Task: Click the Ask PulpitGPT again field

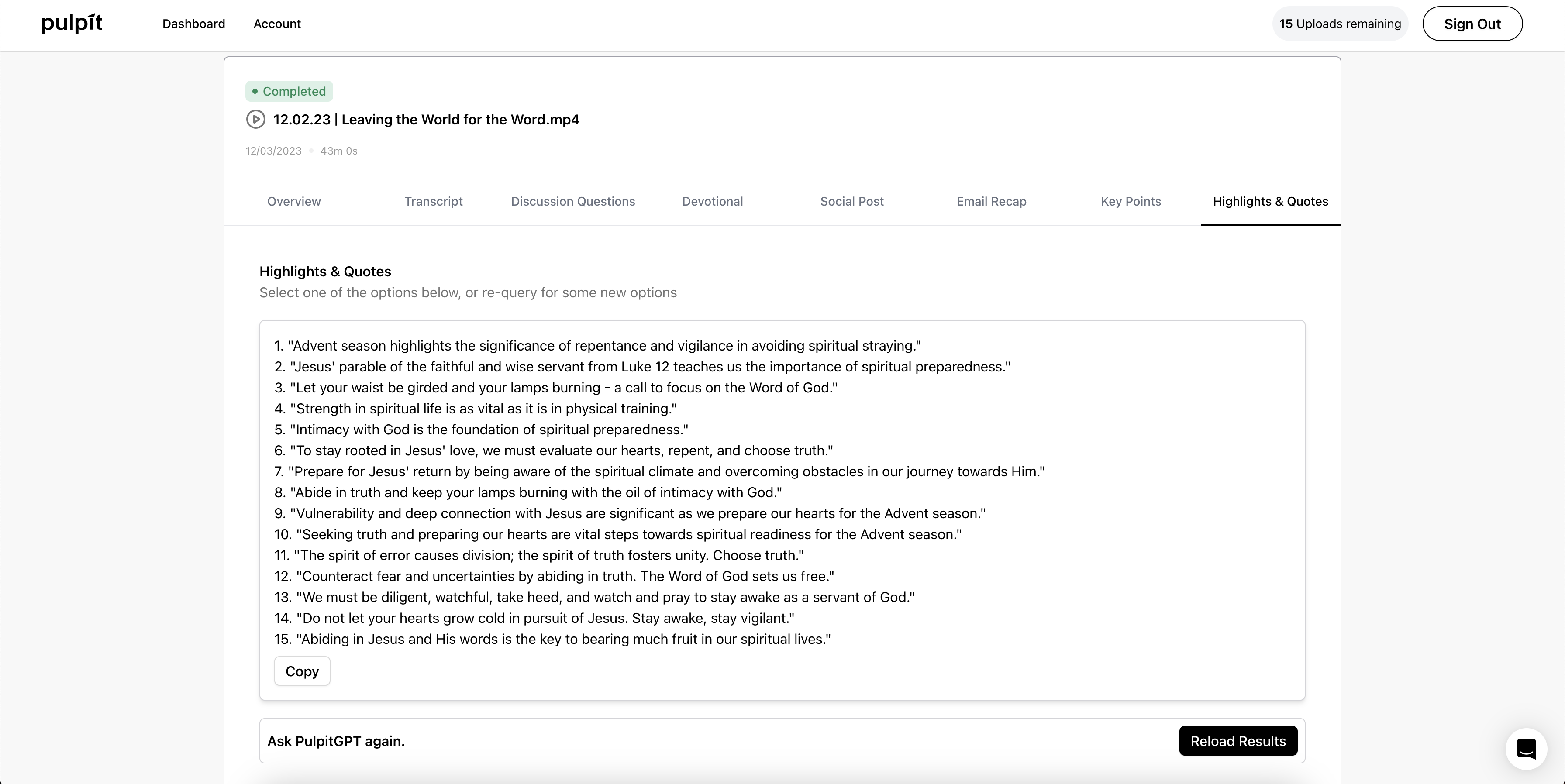Action: click(x=717, y=741)
